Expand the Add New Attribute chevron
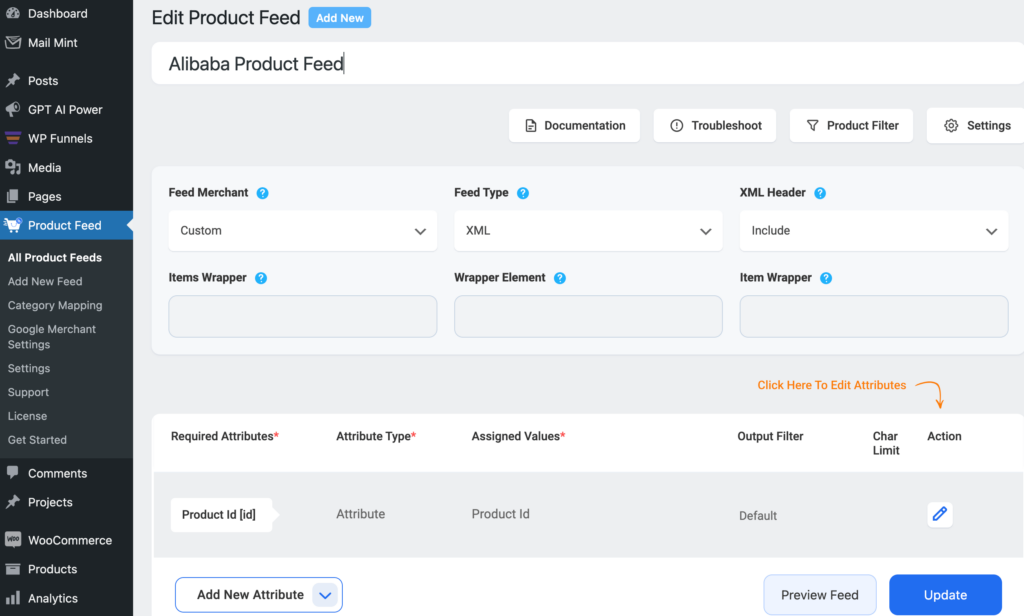The image size is (1024, 616). [325, 595]
